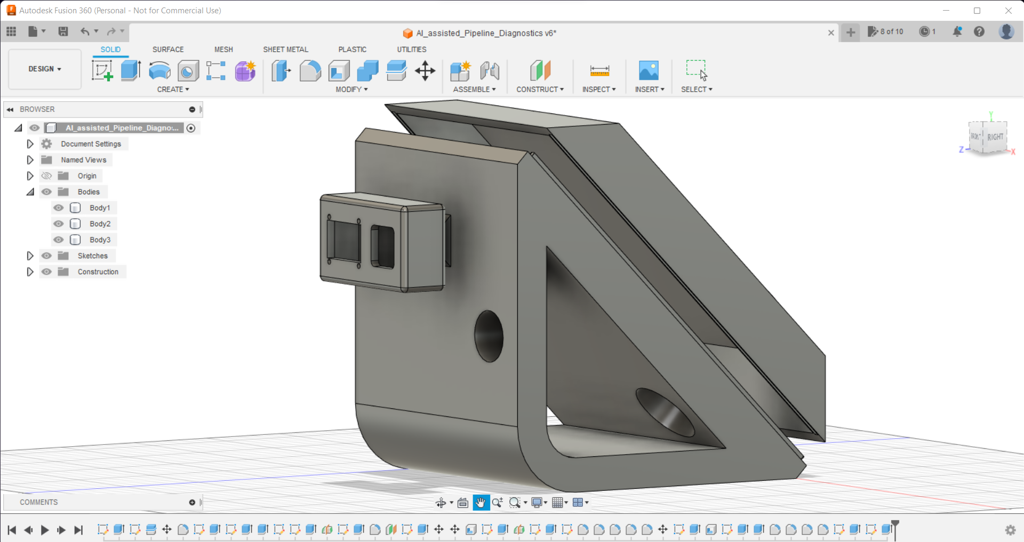This screenshot has height=542, width=1024.
Task: Open the MODIFY menu
Action: click(351, 89)
